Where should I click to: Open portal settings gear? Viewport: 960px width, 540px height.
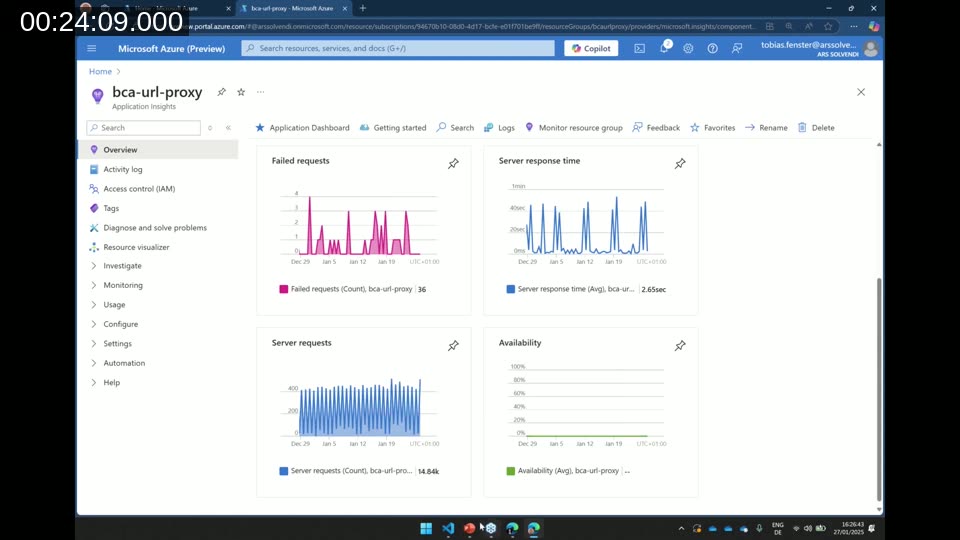click(x=688, y=48)
